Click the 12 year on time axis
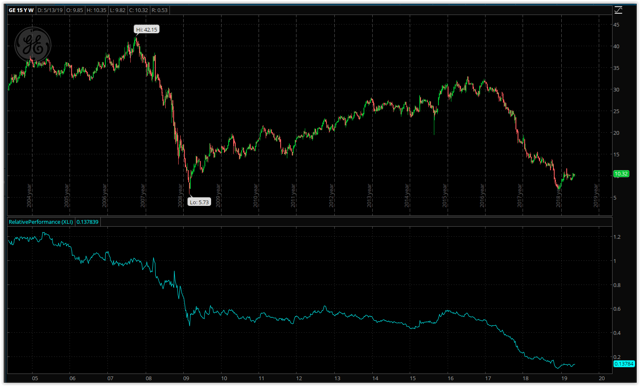 [x=299, y=378]
